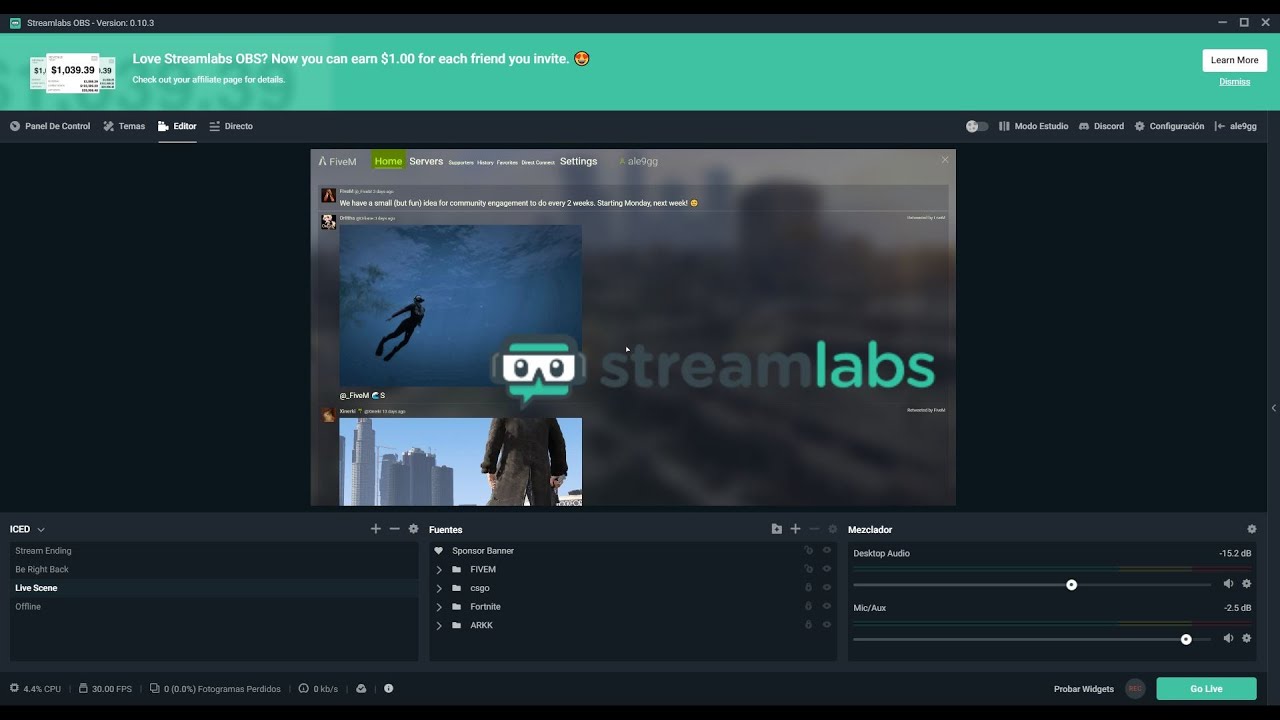Expand the side panel using the right edge arrow
This screenshot has width=1280, height=720.
[1273, 408]
